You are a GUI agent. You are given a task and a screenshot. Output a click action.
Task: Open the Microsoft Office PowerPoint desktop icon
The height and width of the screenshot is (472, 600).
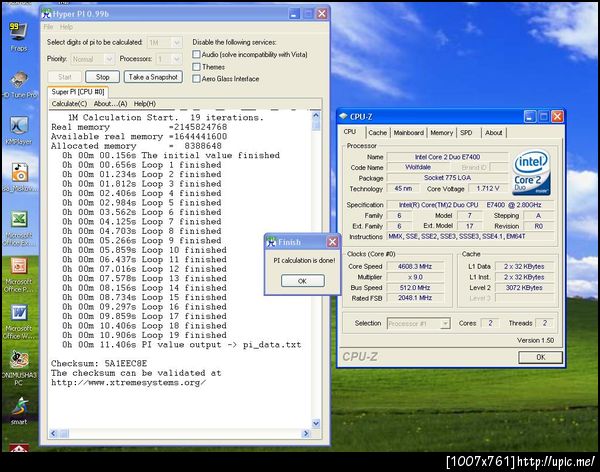(18, 274)
